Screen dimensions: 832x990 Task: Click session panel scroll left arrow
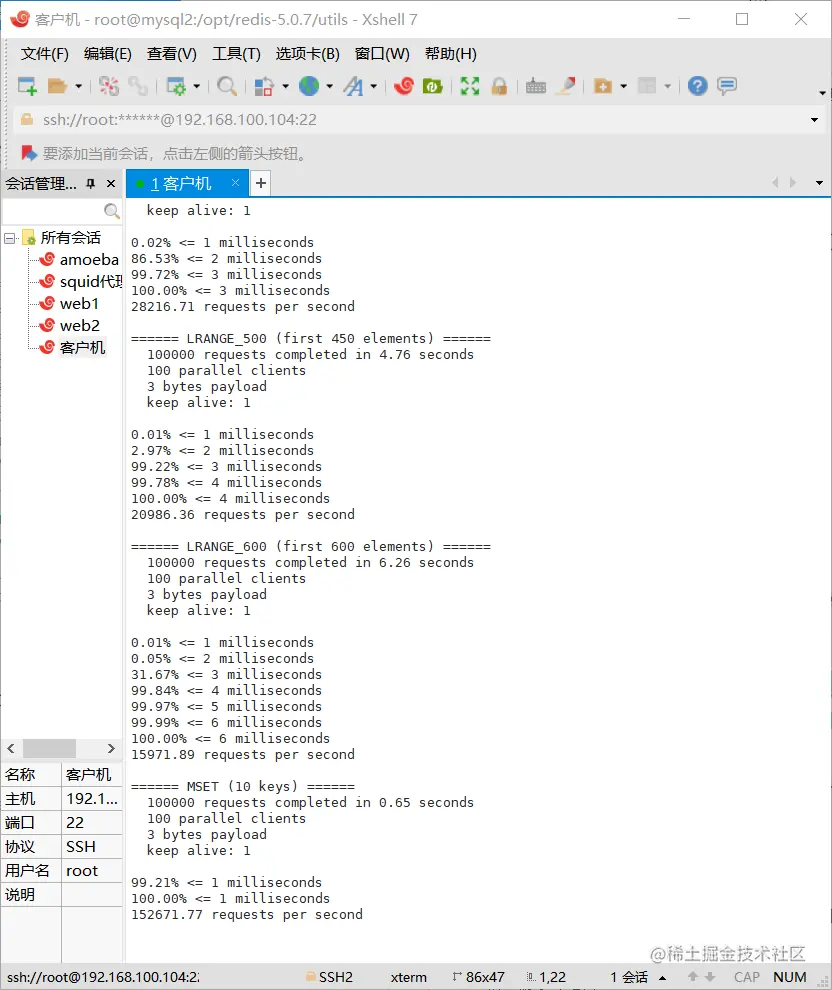(11, 748)
